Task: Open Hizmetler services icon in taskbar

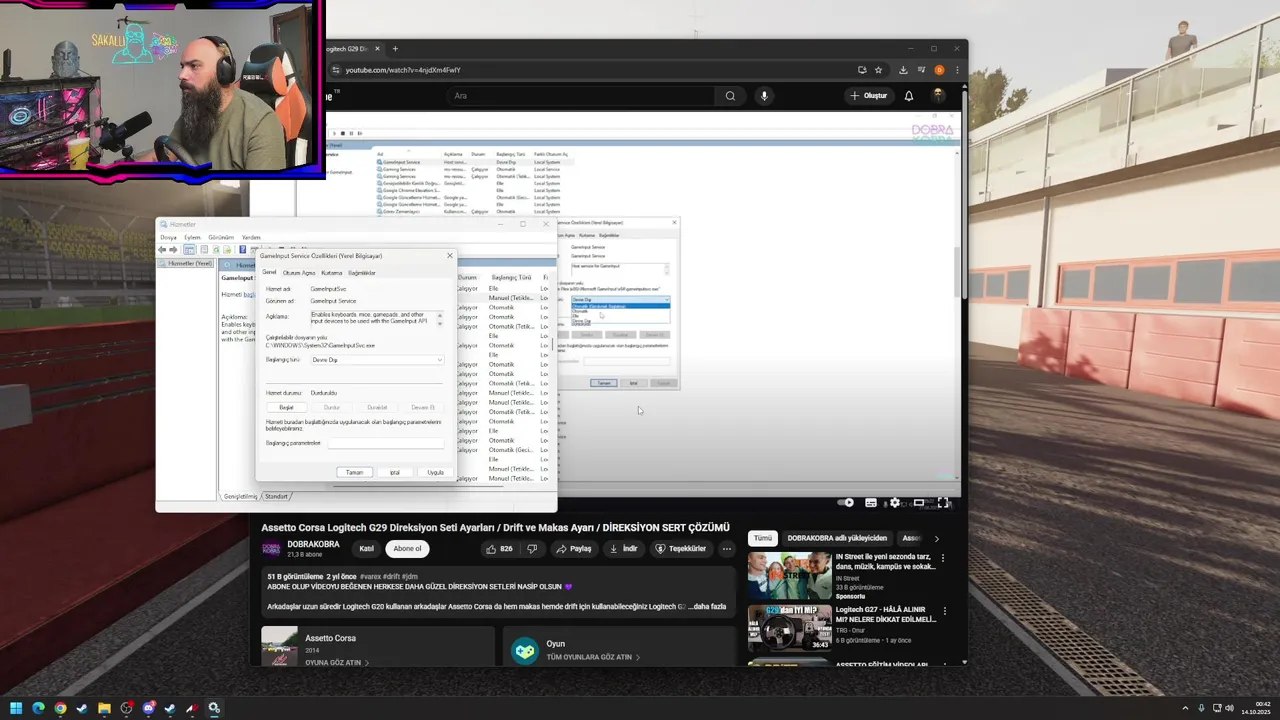Action: pyautogui.click(x=214, y=708)
